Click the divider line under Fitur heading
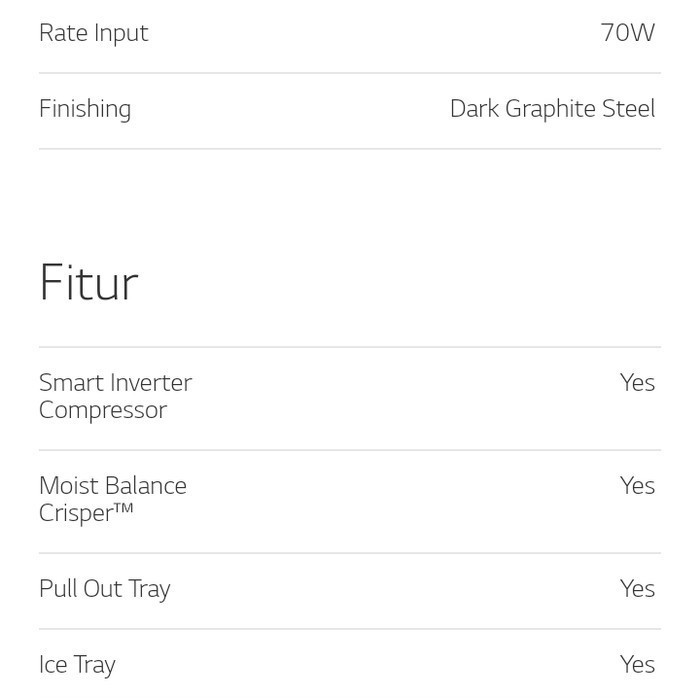 (350, 347)
